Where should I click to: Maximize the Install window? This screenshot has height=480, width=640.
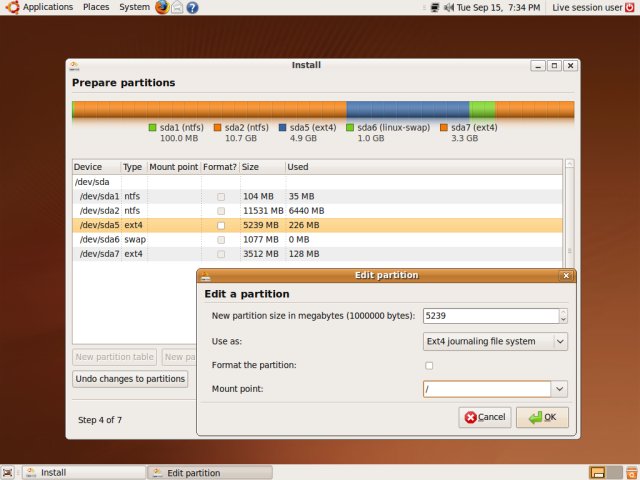click(554, 65)
